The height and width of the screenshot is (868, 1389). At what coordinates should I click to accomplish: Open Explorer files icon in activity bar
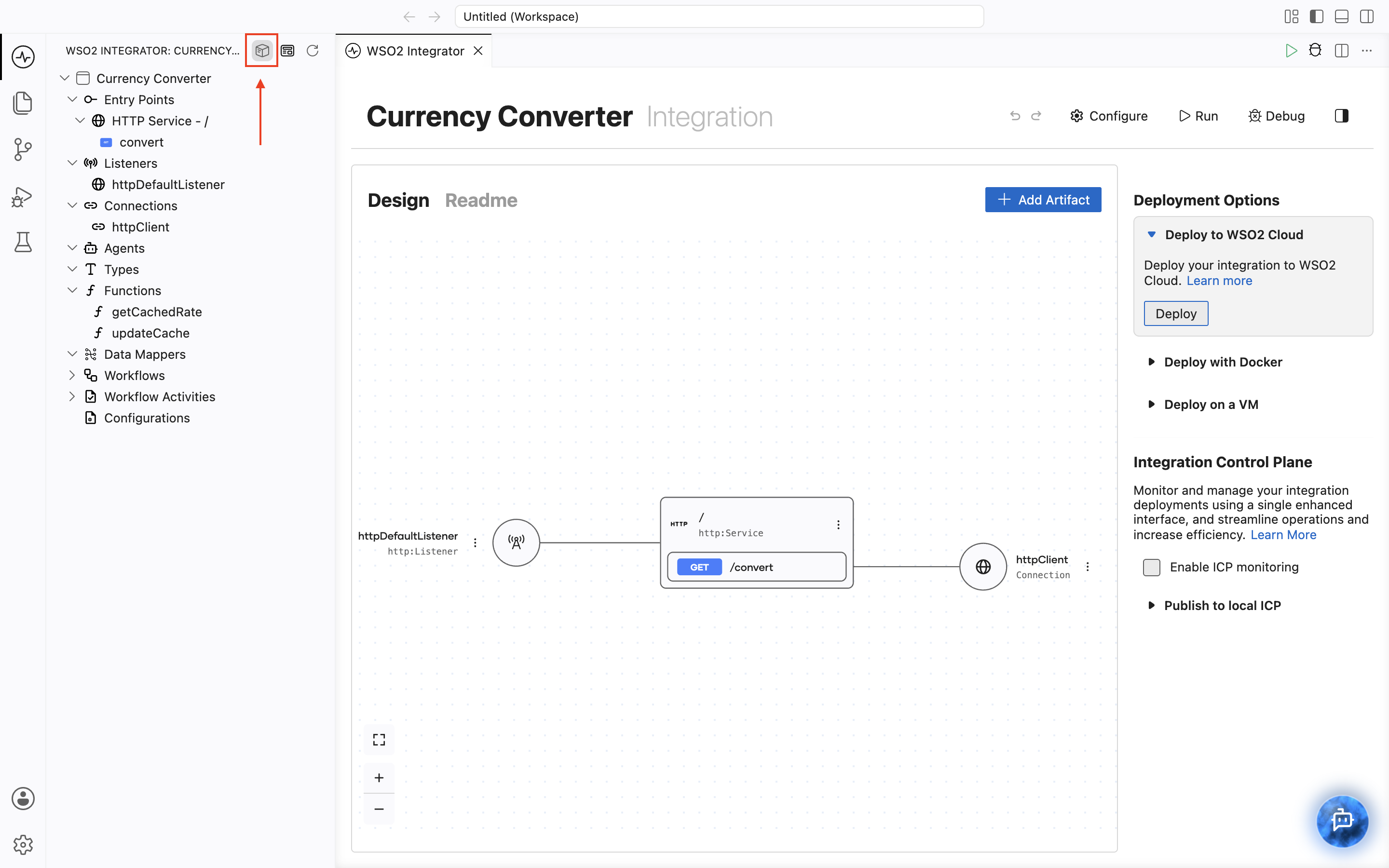pyautogui.click(x=23, y=103)
